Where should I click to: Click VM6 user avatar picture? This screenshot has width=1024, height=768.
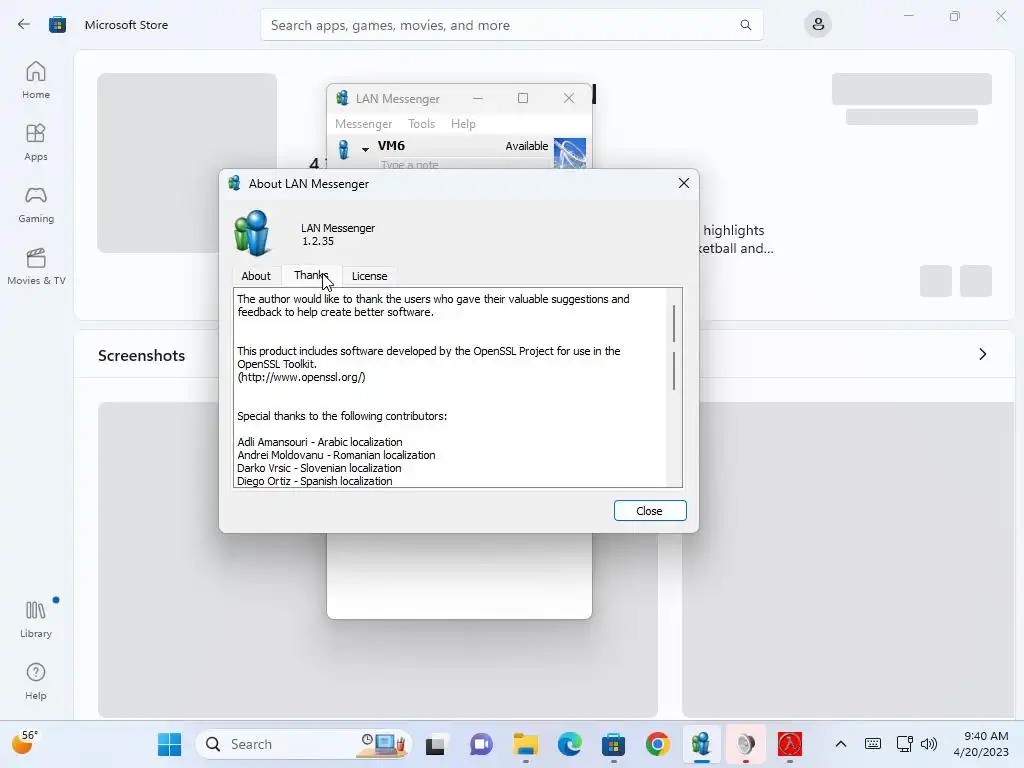[569, 153]
